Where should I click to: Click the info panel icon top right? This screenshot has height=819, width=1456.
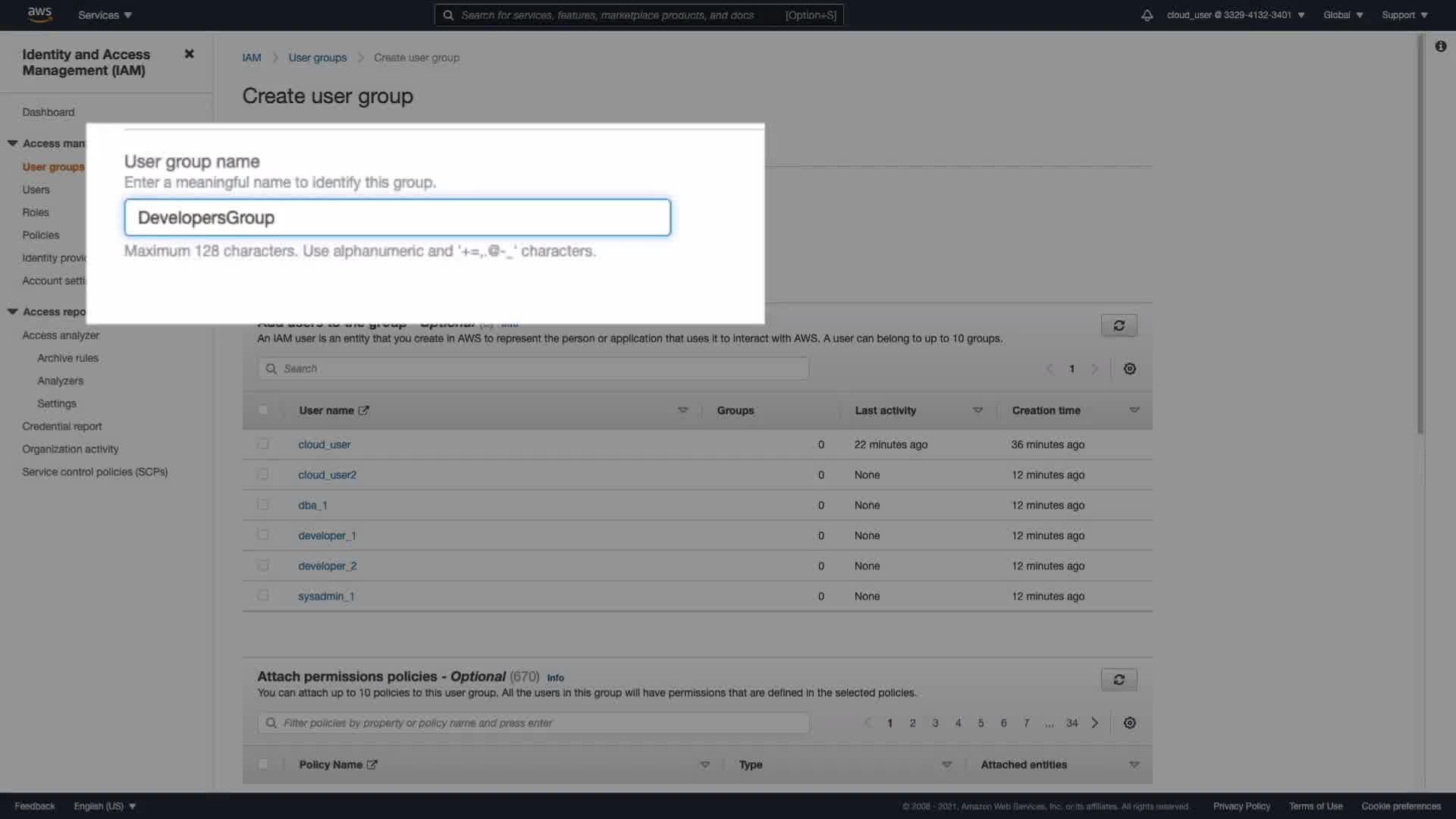coord(1440,46)
